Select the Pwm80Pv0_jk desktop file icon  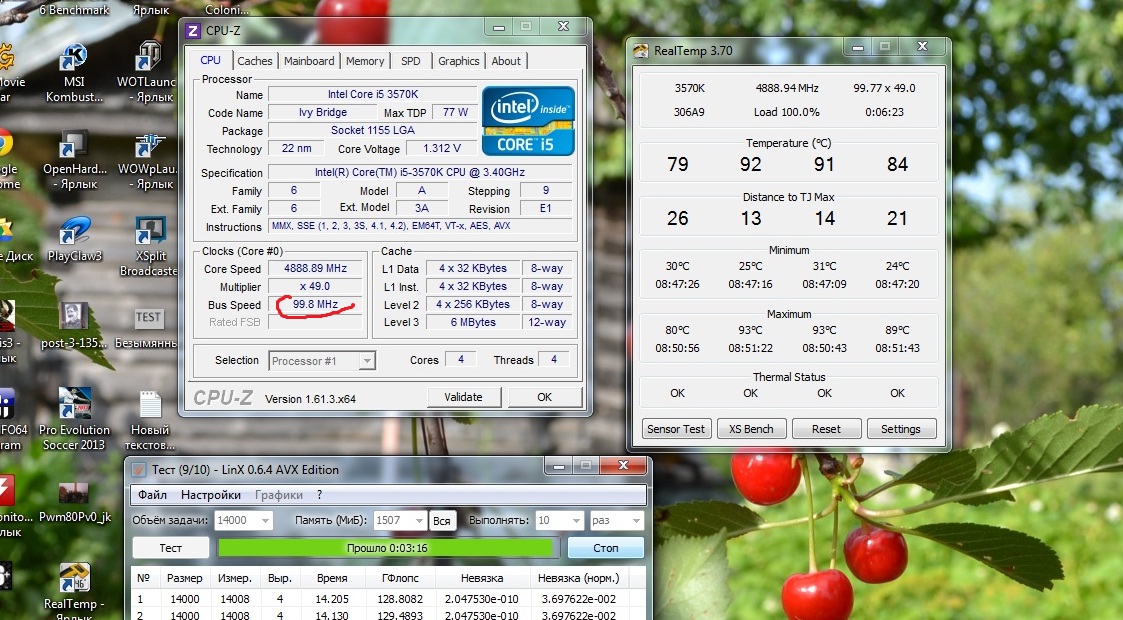coord(73,493)
